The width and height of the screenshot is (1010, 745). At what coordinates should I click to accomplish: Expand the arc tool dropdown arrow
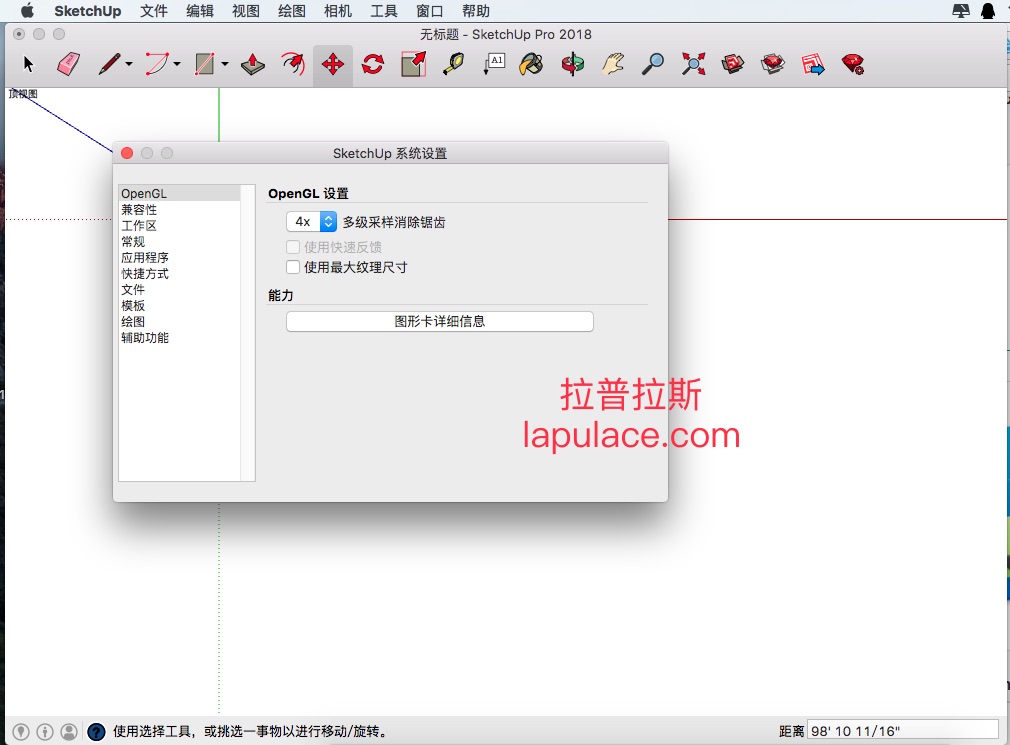coord(176,64)
